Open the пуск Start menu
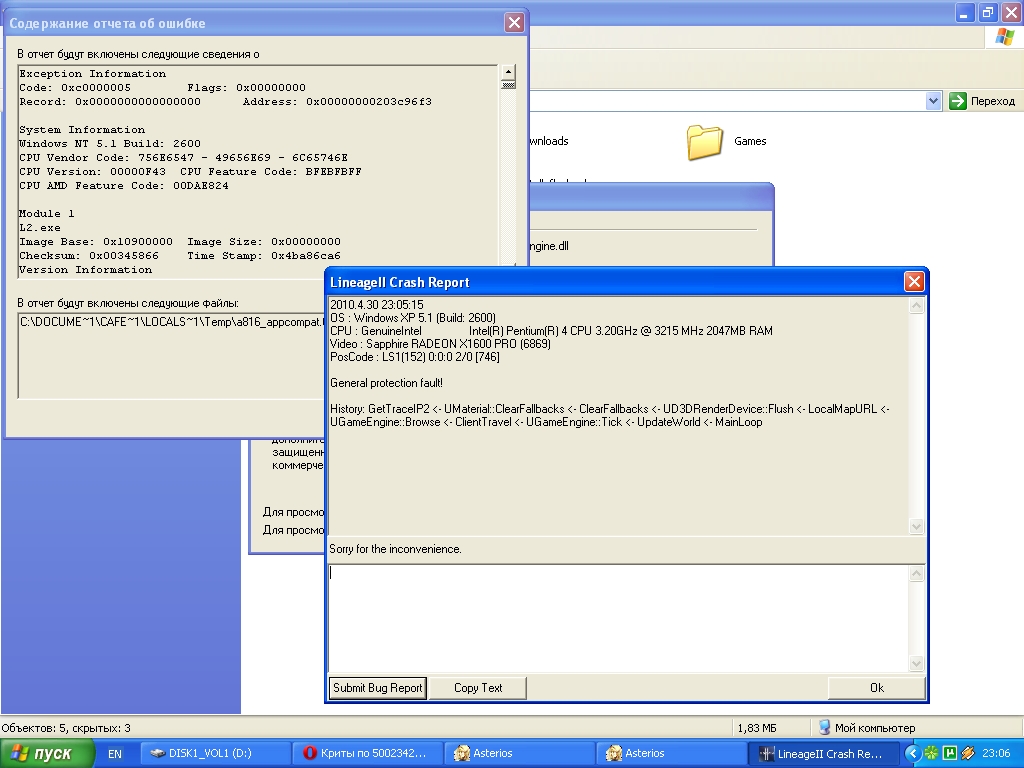Viewport: 1024px width, 768px height. [x=47, y=754]
